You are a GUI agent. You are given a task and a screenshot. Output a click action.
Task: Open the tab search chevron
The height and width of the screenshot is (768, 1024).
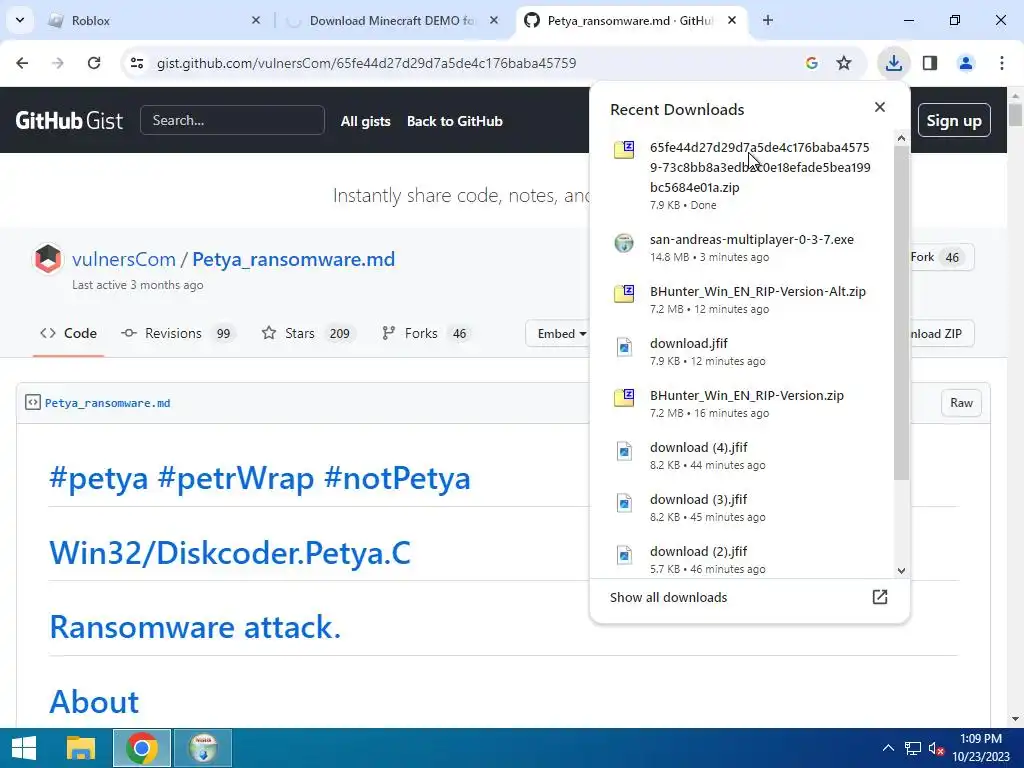point(20,20)
